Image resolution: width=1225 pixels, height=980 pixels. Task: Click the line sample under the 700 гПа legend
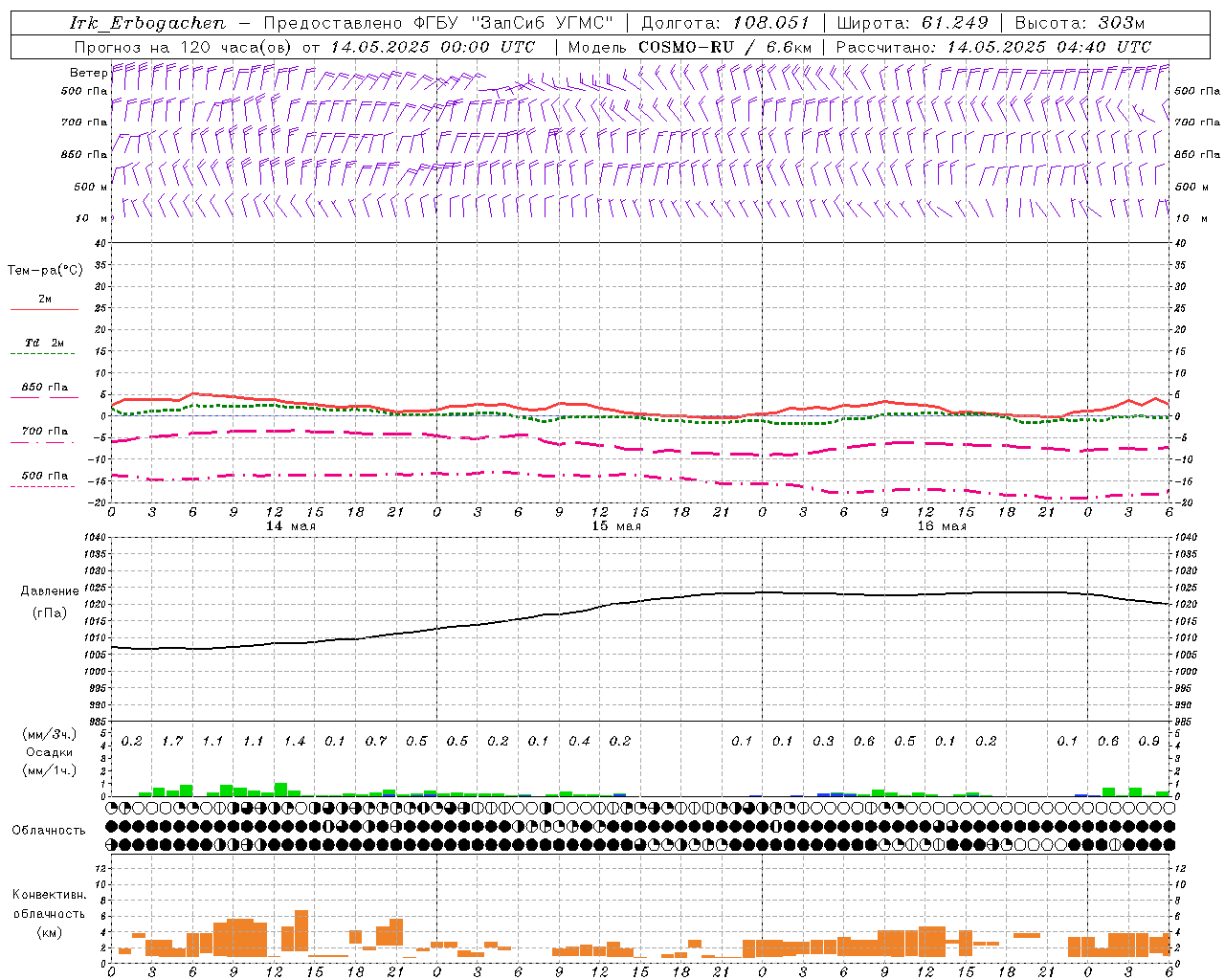point(43,442)
